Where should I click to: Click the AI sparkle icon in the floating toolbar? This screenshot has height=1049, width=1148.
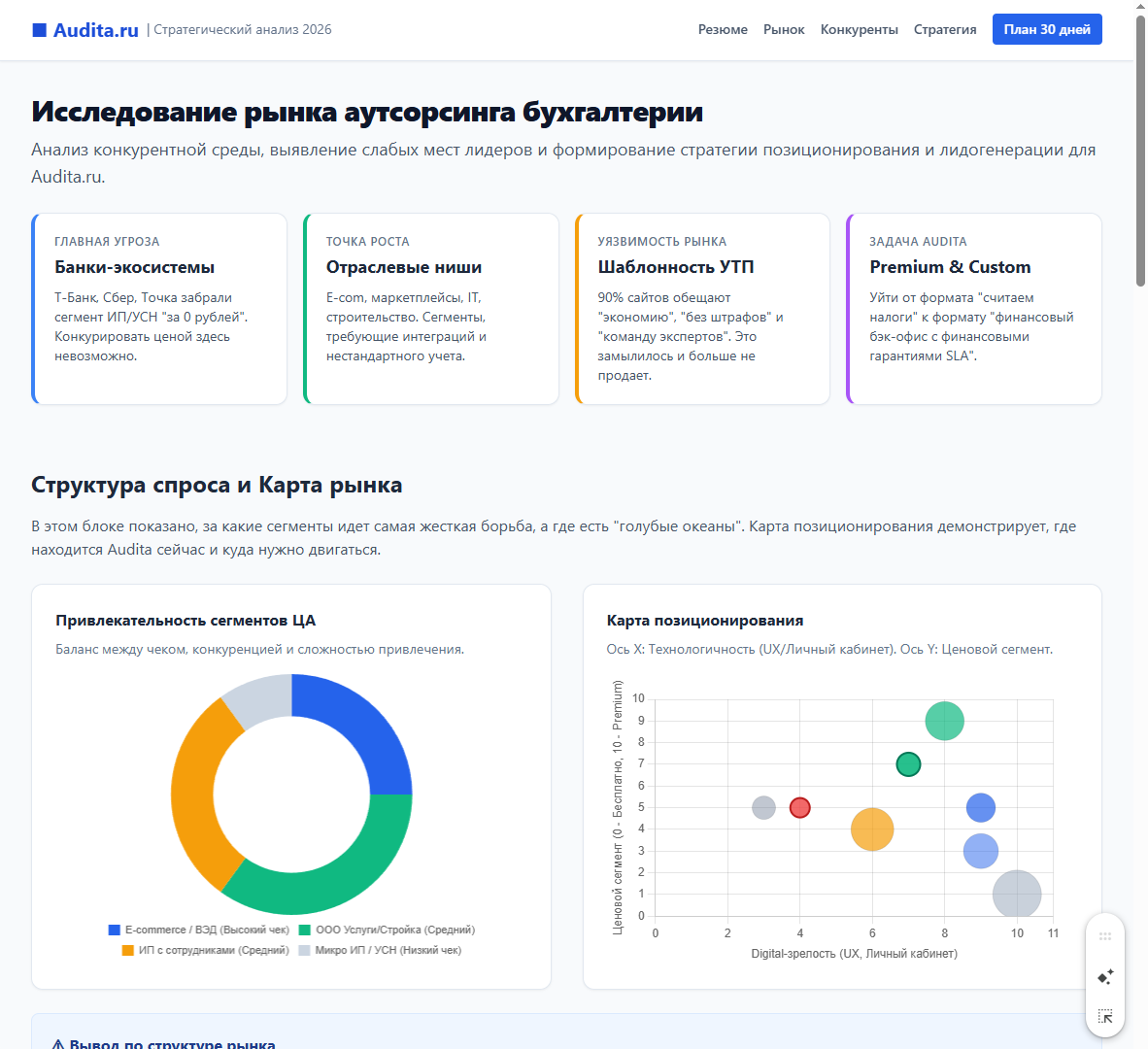coord(1104,977)
